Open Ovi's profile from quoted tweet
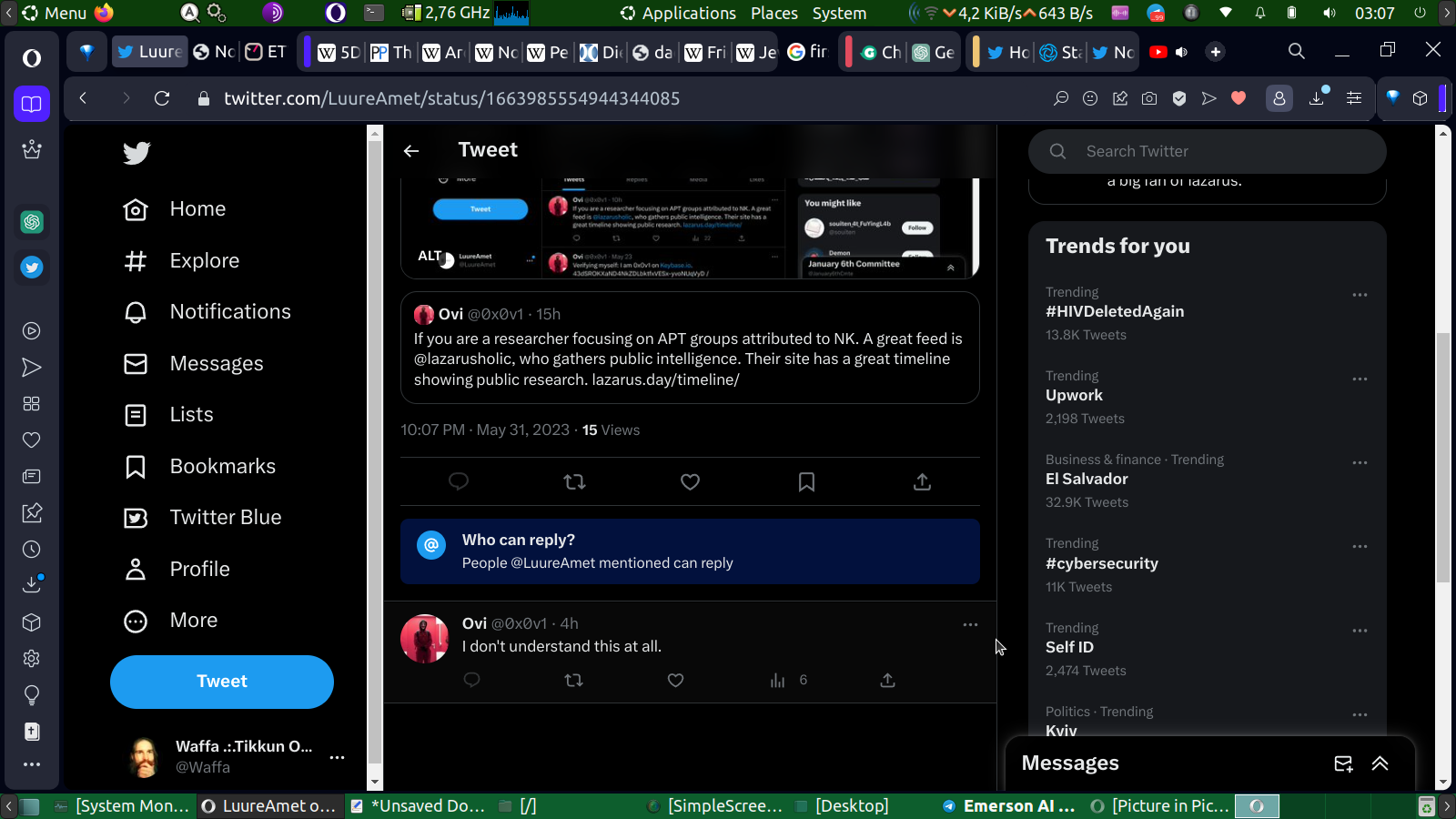 click(450, 314)
